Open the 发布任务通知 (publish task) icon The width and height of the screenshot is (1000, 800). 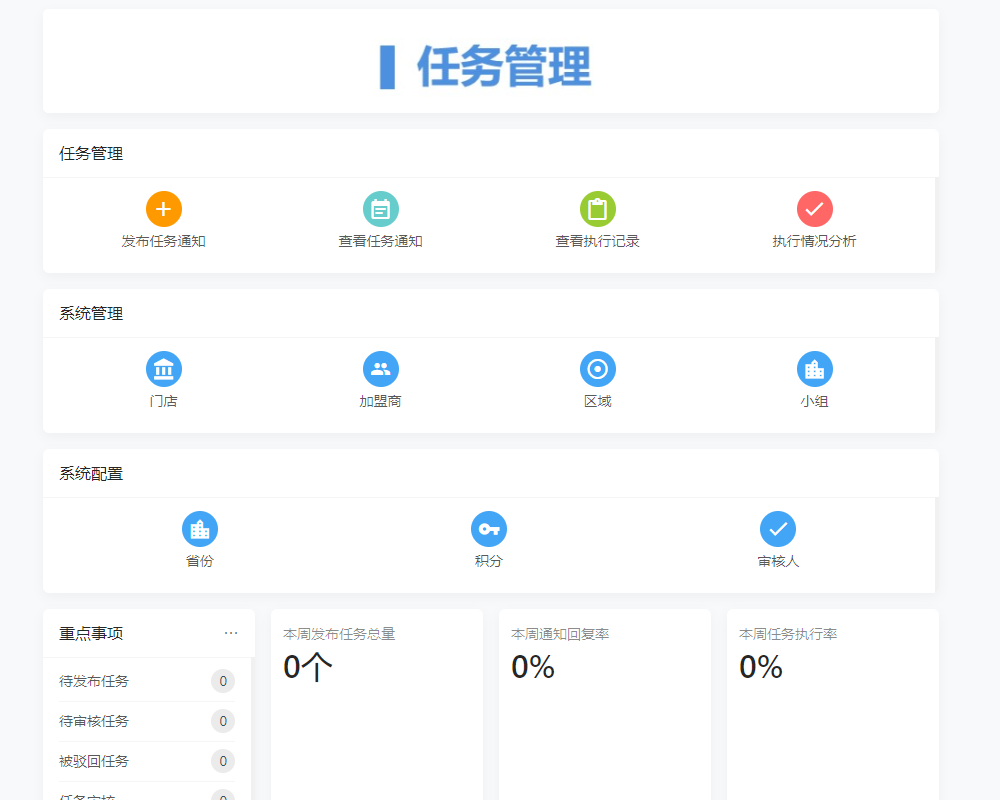click(163, 209)
